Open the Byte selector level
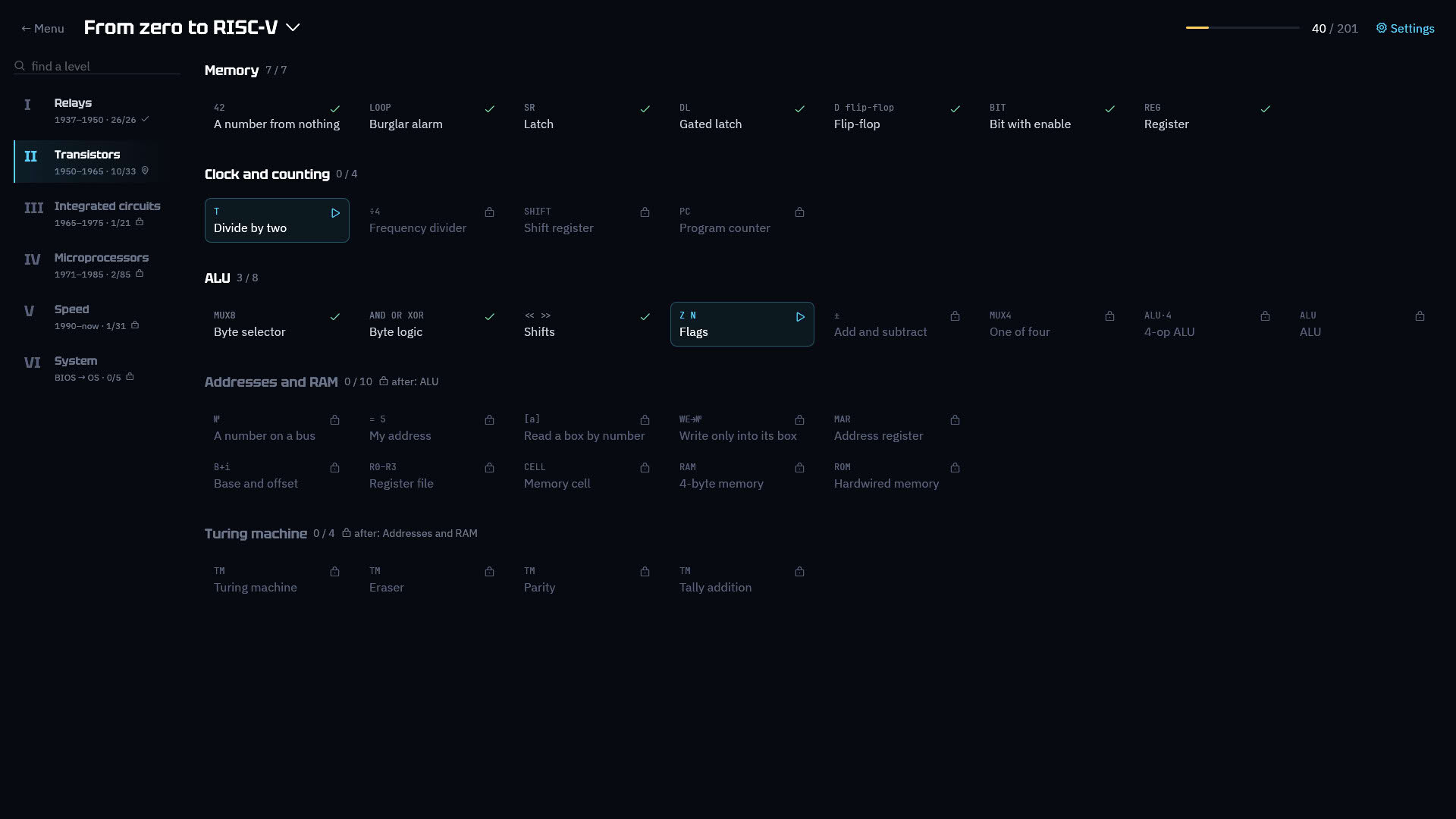The height and width of the screenshot is (819, 1456). (277, 325)
